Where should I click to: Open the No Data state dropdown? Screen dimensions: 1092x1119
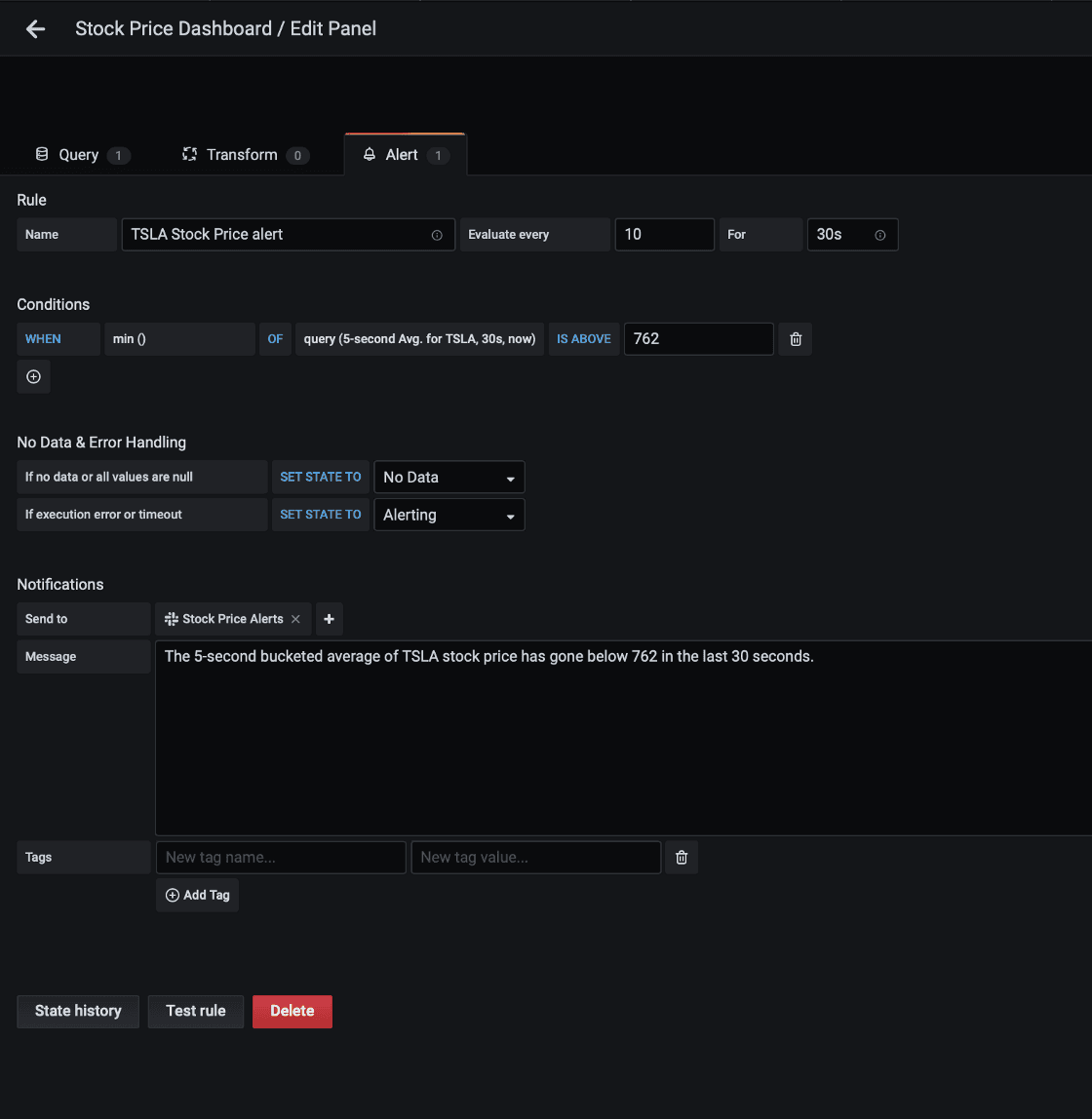point(449,478)
